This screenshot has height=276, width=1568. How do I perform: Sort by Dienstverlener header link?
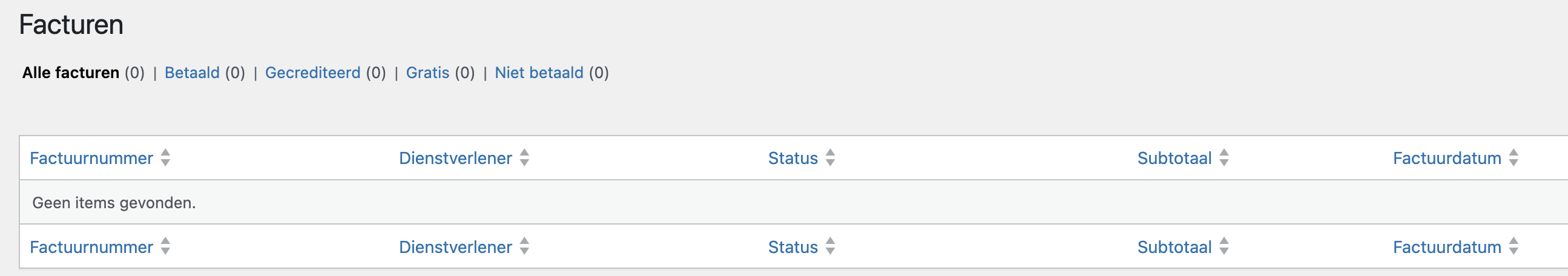click(455, 158)
